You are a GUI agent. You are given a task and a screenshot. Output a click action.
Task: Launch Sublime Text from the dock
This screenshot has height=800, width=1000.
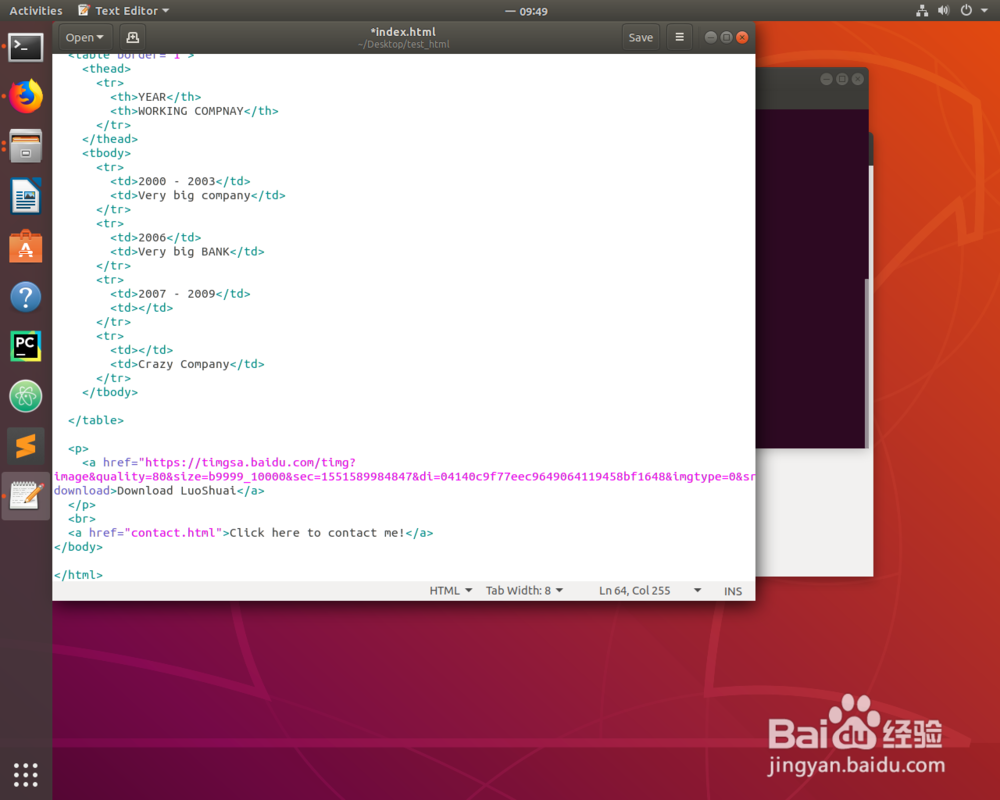[26, 446]
